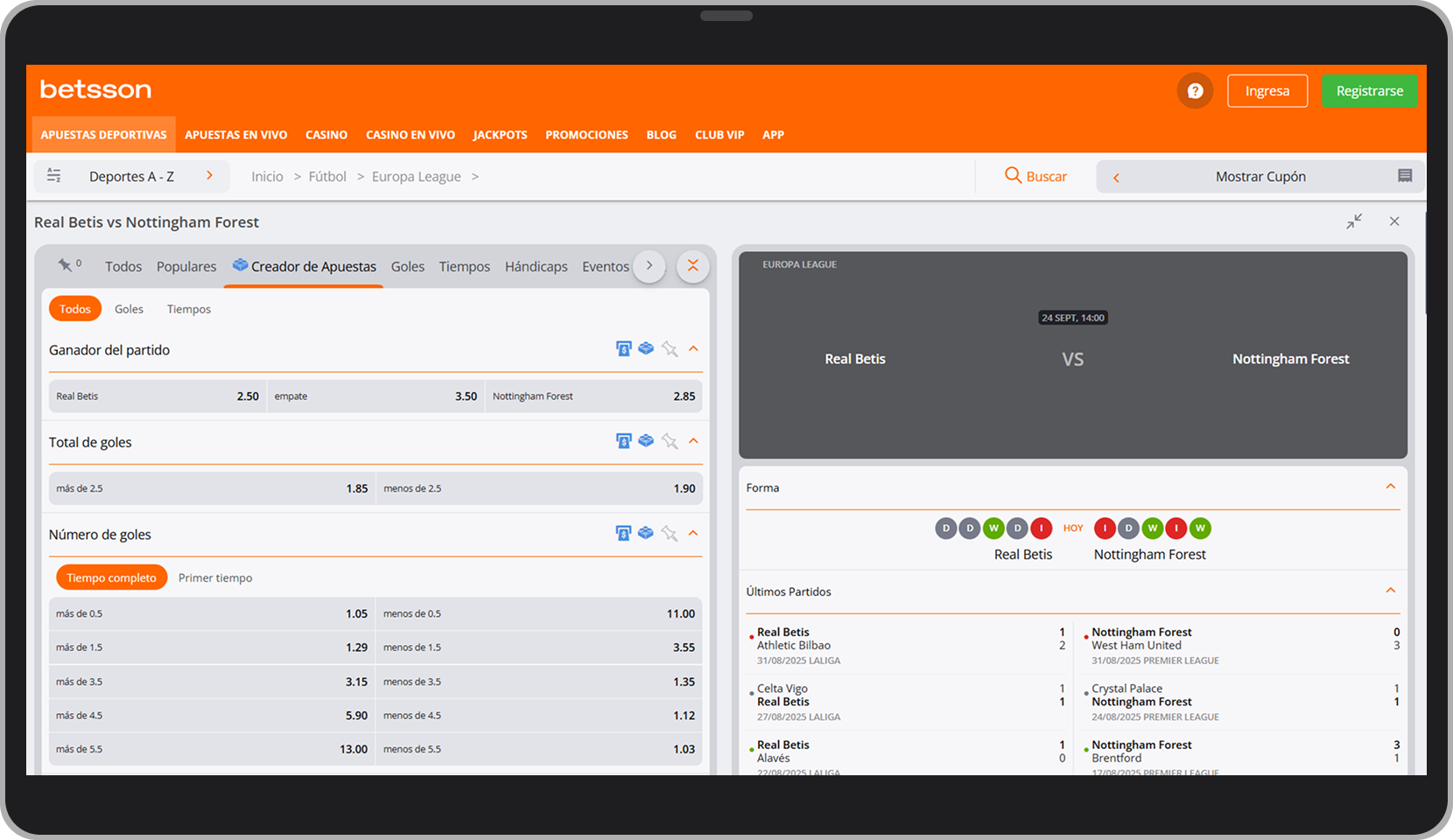Bet on empate at 3.50
The height and width of the screenshot is (840, 1453).
(x=376, y=396)
